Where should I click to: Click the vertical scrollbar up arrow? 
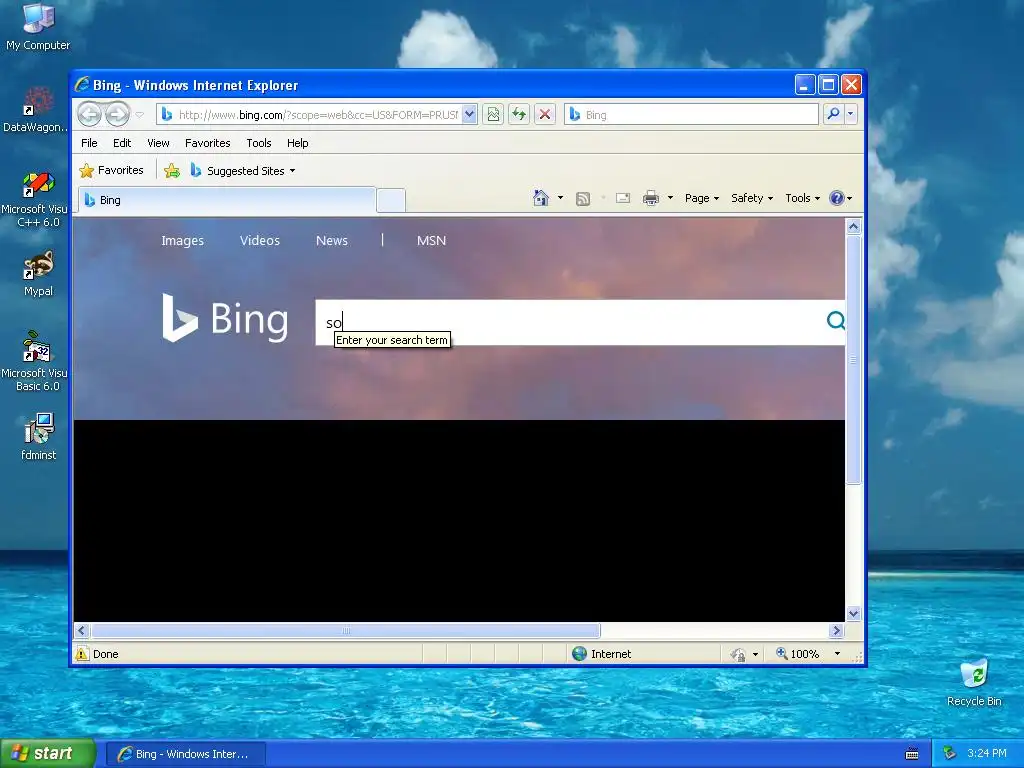(854, 227)
